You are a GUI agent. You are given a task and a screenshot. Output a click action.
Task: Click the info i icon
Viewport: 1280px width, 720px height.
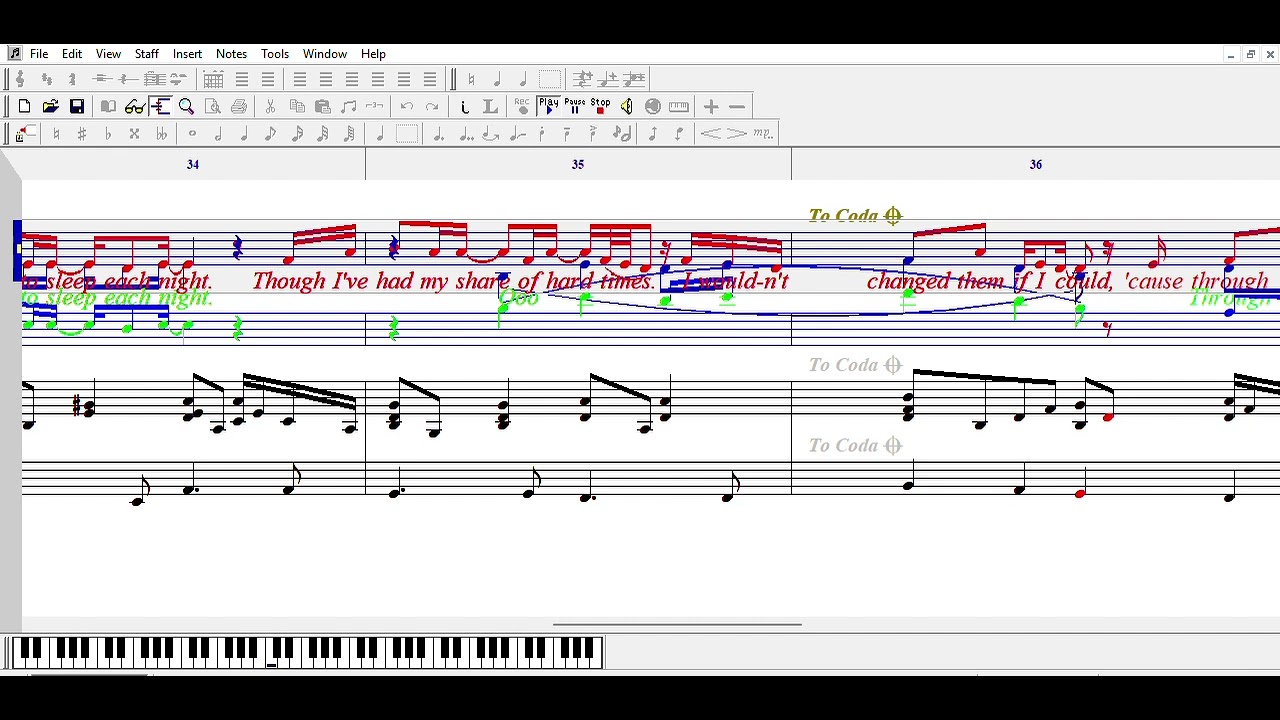coord(464,106)
